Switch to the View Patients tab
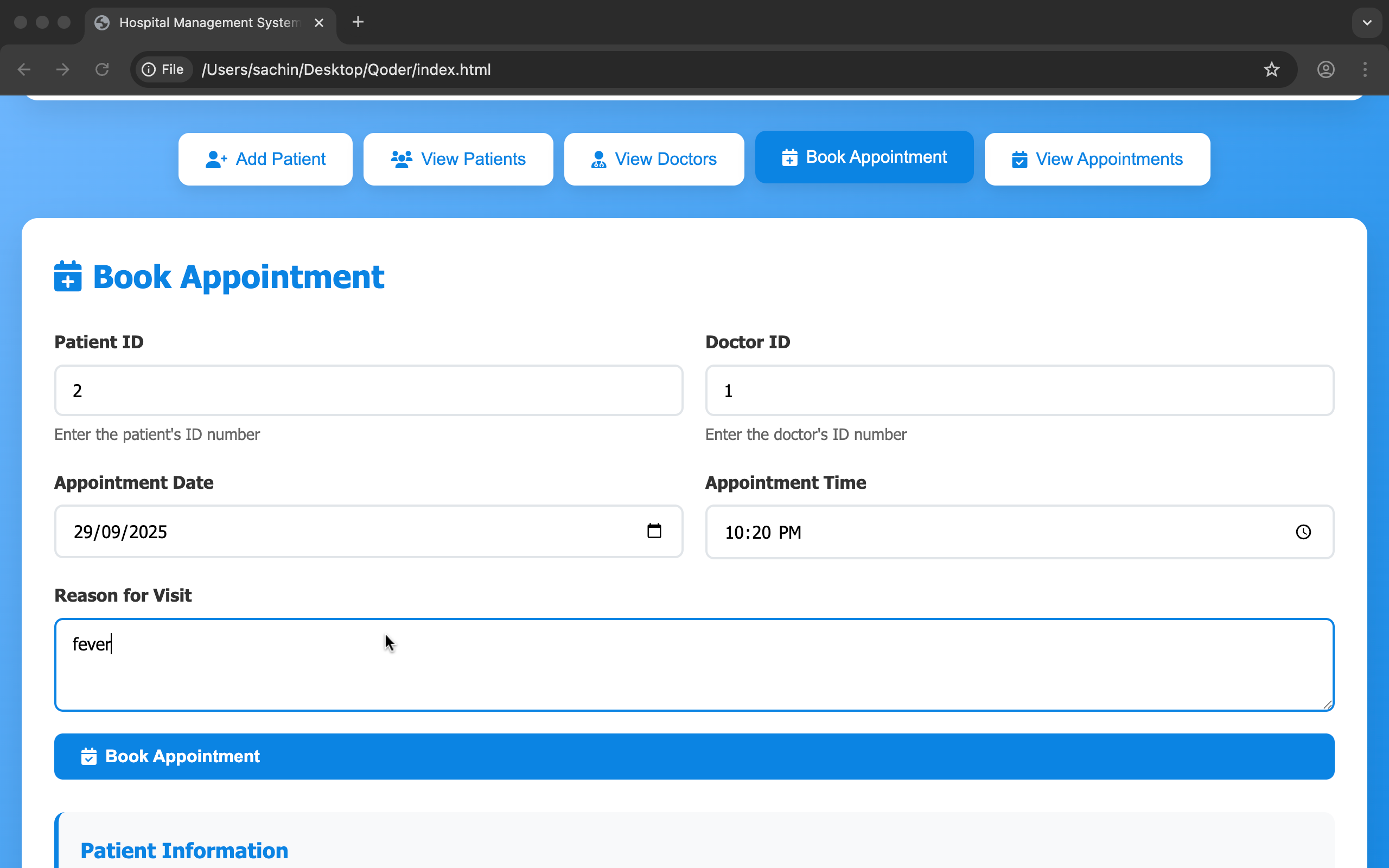Screen dimensions: 1389x868 (x=458, y=159)
